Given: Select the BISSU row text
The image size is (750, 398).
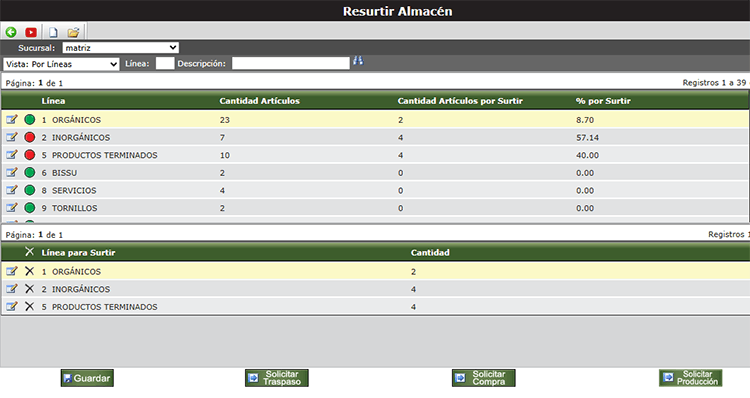Looking at the screenshot, I should coord(65,173).
